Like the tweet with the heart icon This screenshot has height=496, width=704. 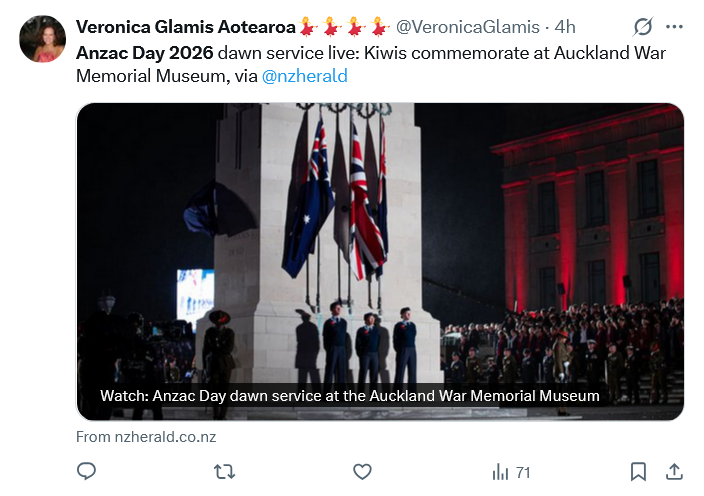pyautogui.click(x=362, y=472)
